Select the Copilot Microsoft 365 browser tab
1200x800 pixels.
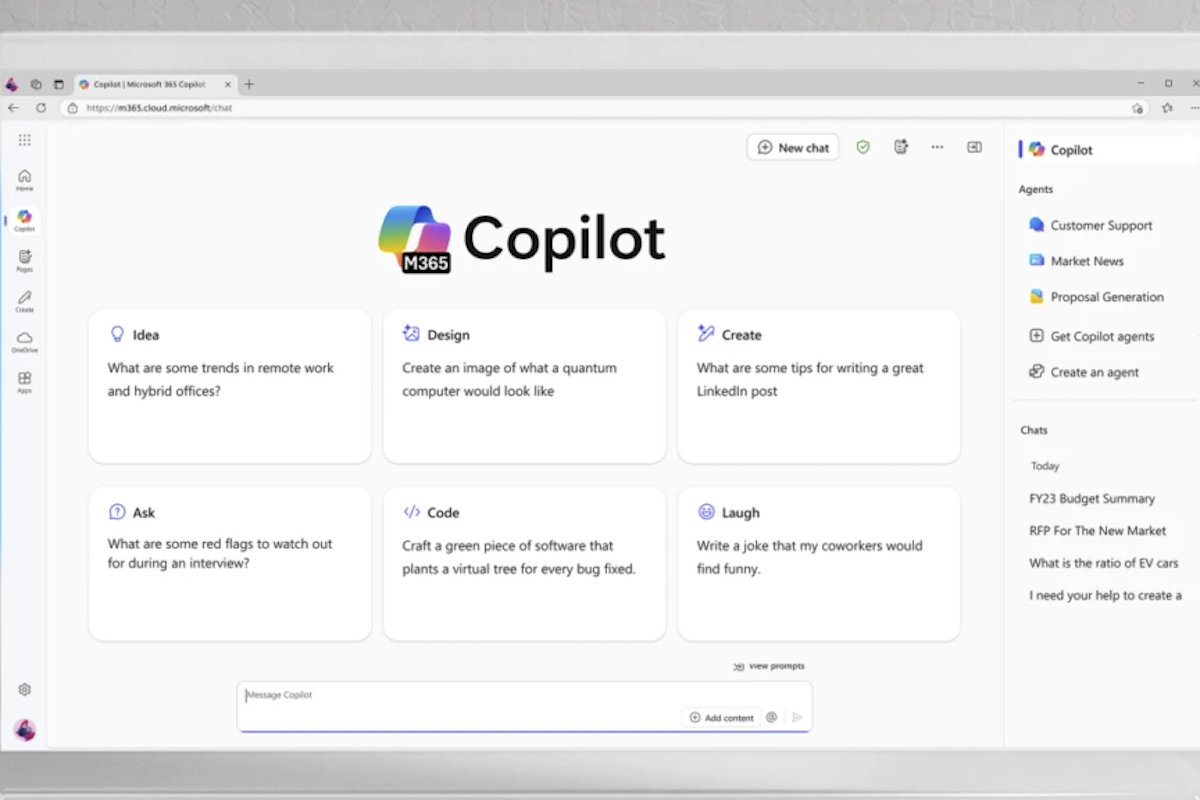tap(153, 84)
